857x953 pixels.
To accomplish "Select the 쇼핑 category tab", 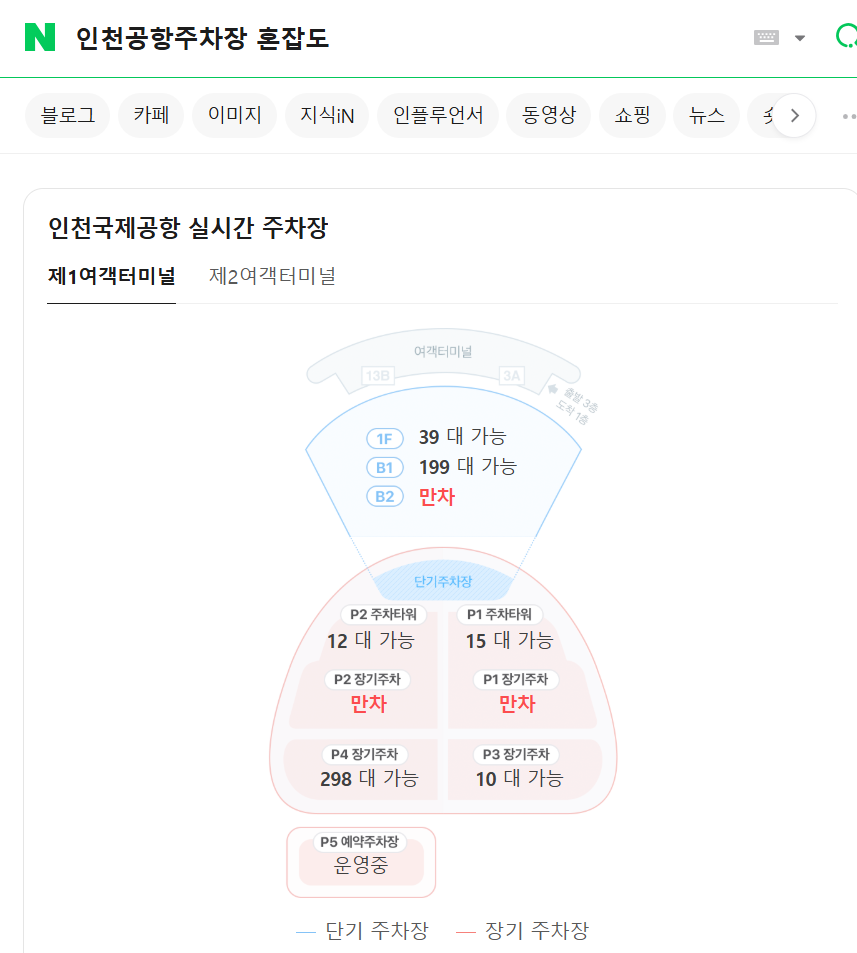I will point(632,116).
